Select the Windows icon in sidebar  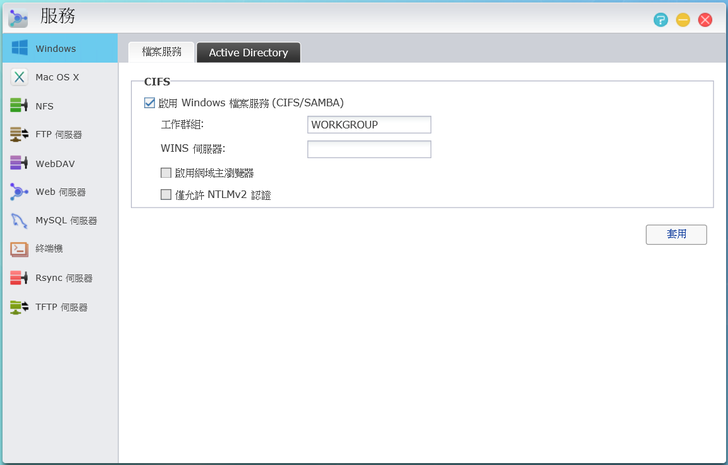(19, 48)
